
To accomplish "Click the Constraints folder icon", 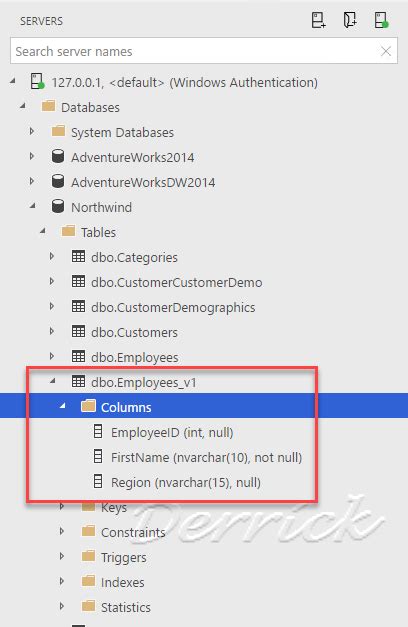I will coord(88,531).
